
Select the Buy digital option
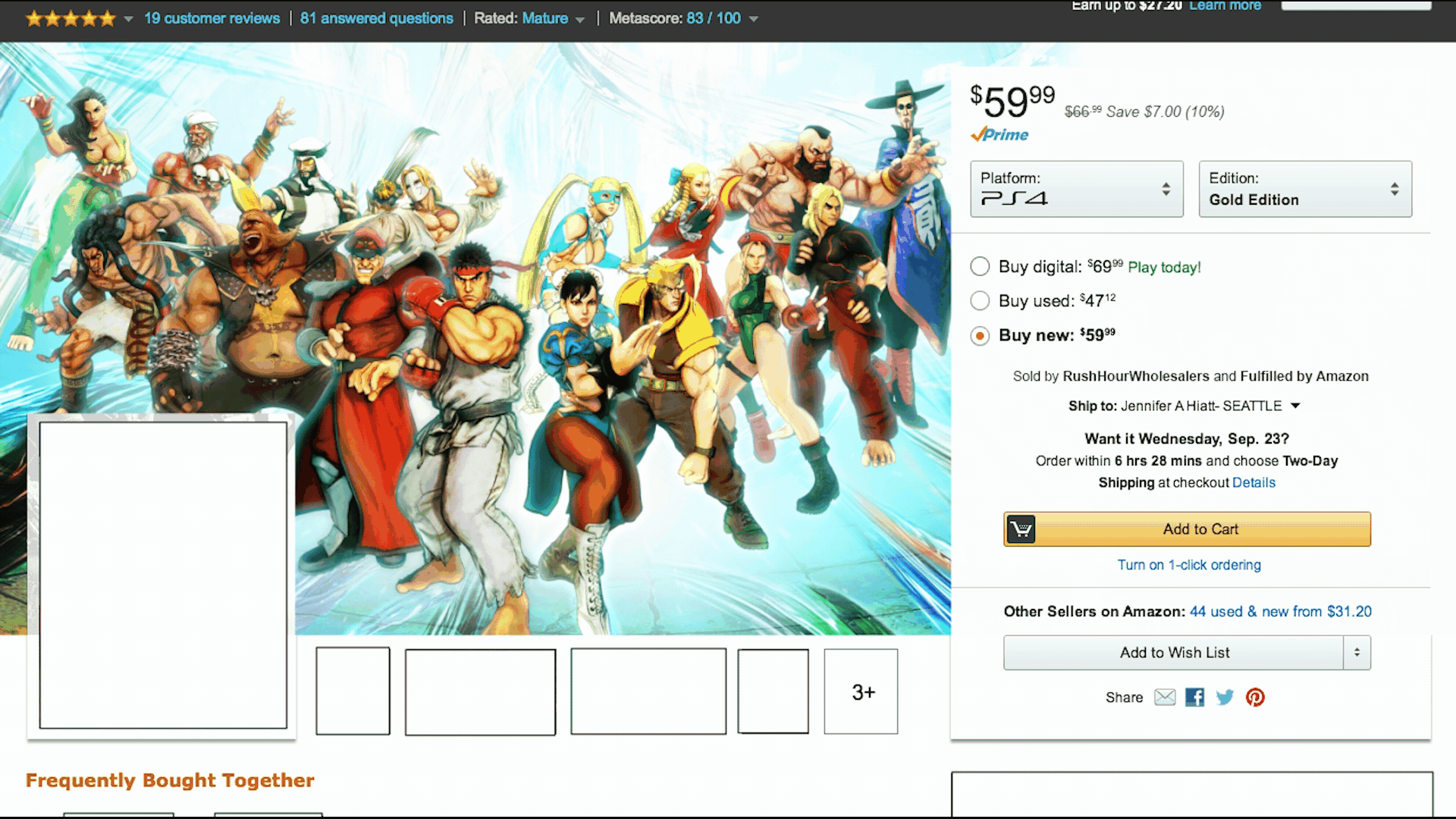click(980, 266)
